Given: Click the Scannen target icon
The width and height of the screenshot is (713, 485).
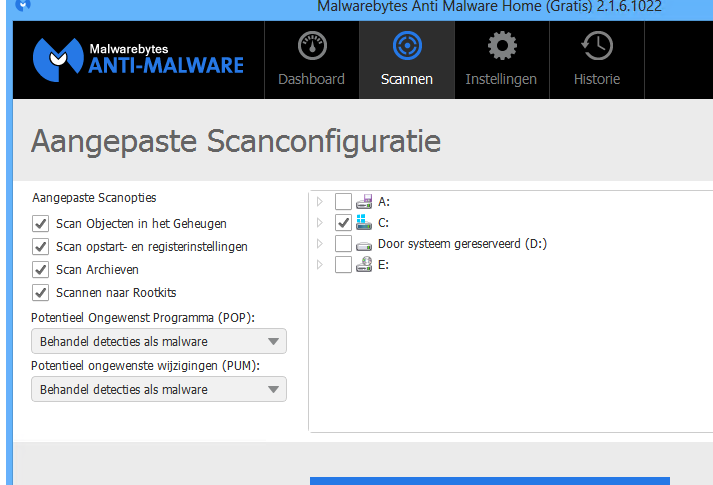Looking at the screenshot, I should pyautogui.click(x=407, y=46).
